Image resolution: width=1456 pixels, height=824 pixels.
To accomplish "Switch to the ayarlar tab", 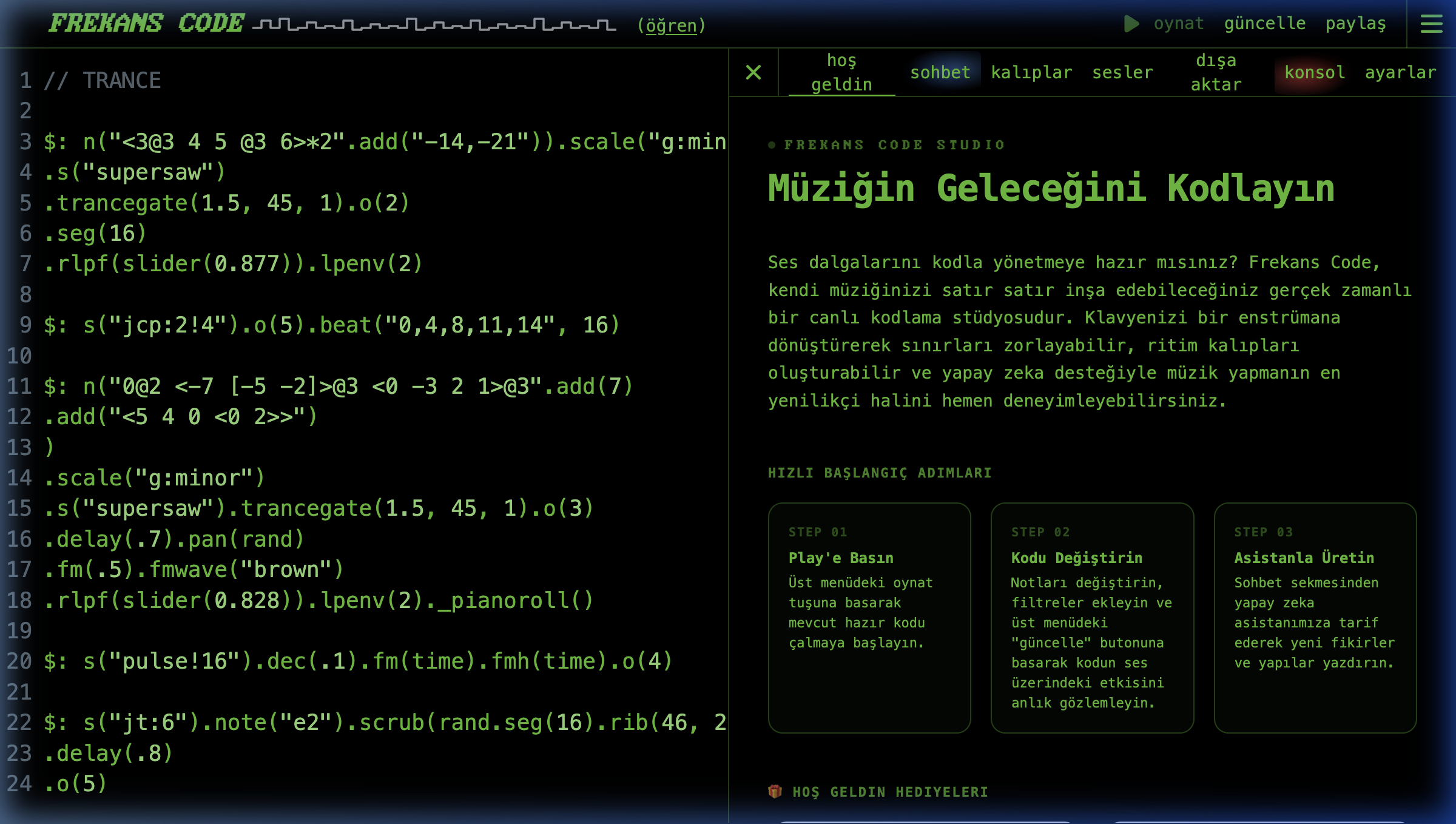I will click(x=1400, y=72).
